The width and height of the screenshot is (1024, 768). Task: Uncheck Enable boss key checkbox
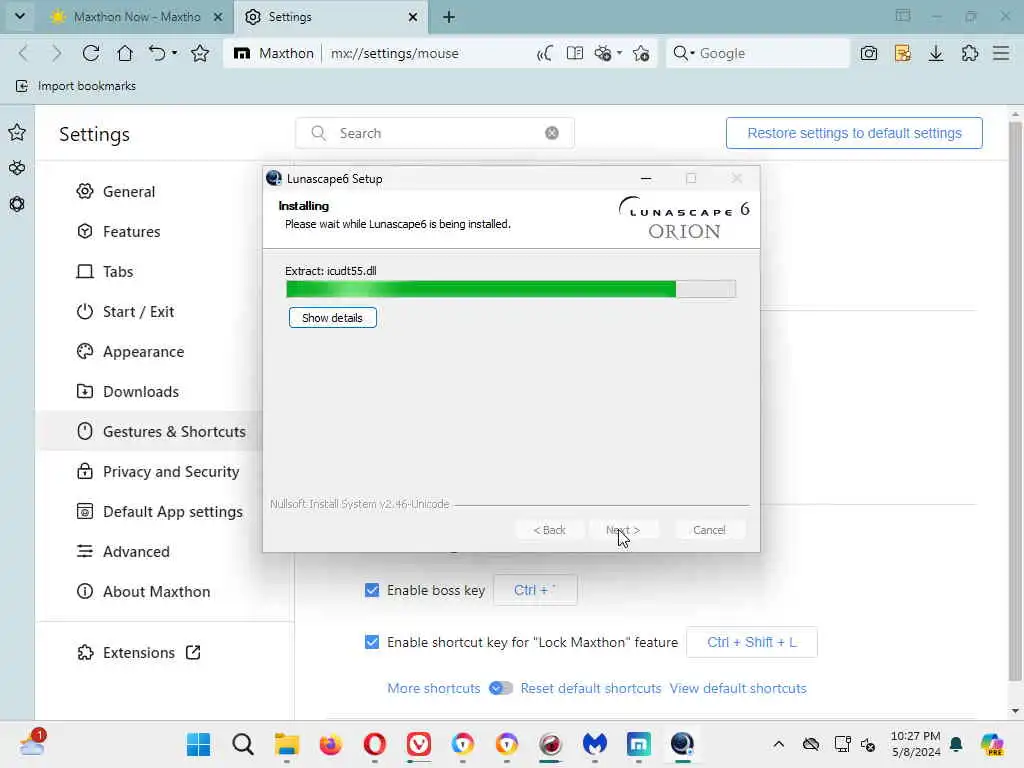coord(372,590)
